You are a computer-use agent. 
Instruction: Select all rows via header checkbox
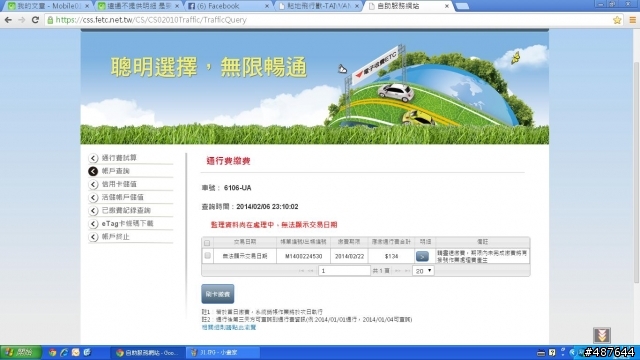tap(207, 243)
